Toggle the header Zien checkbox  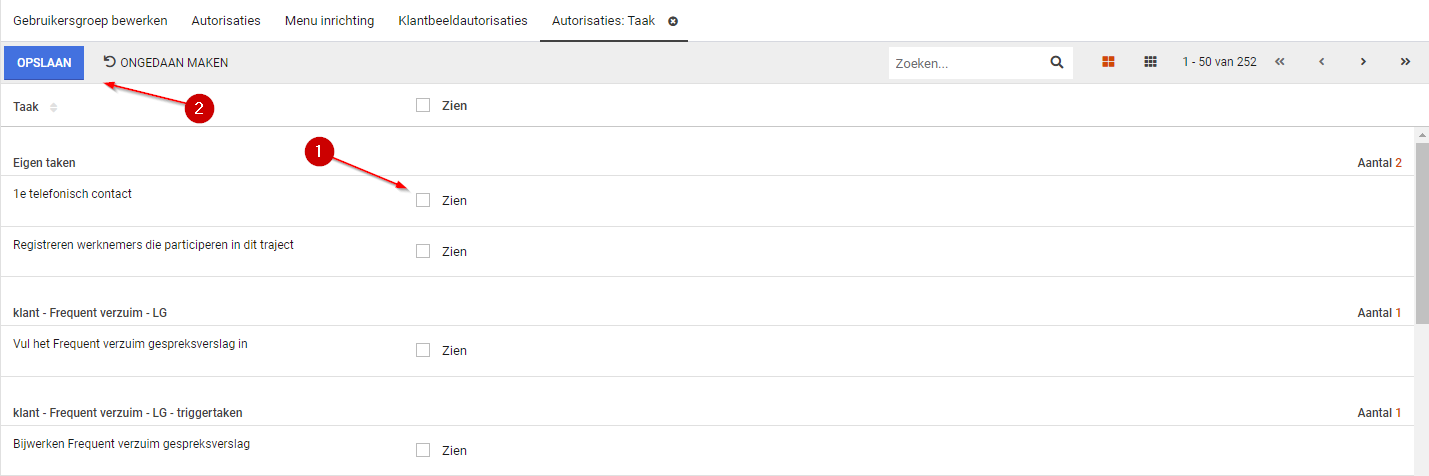coord(423,105)
